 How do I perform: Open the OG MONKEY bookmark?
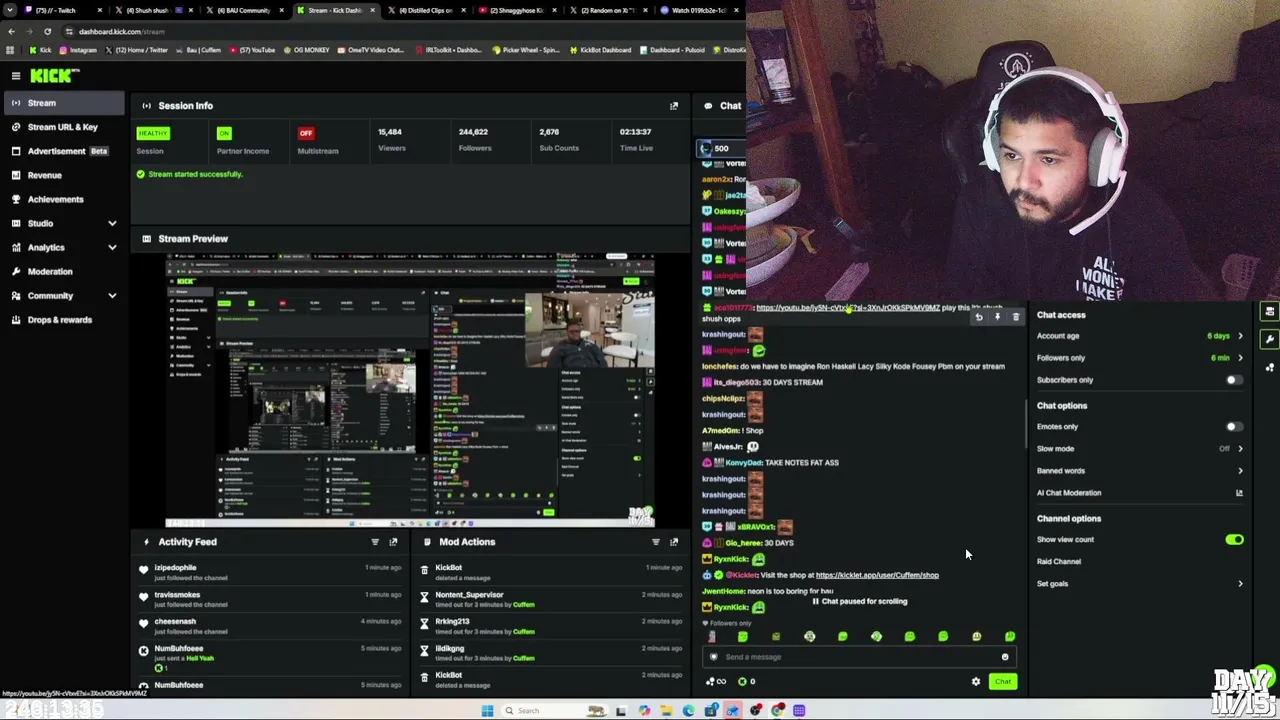[307, 50]
